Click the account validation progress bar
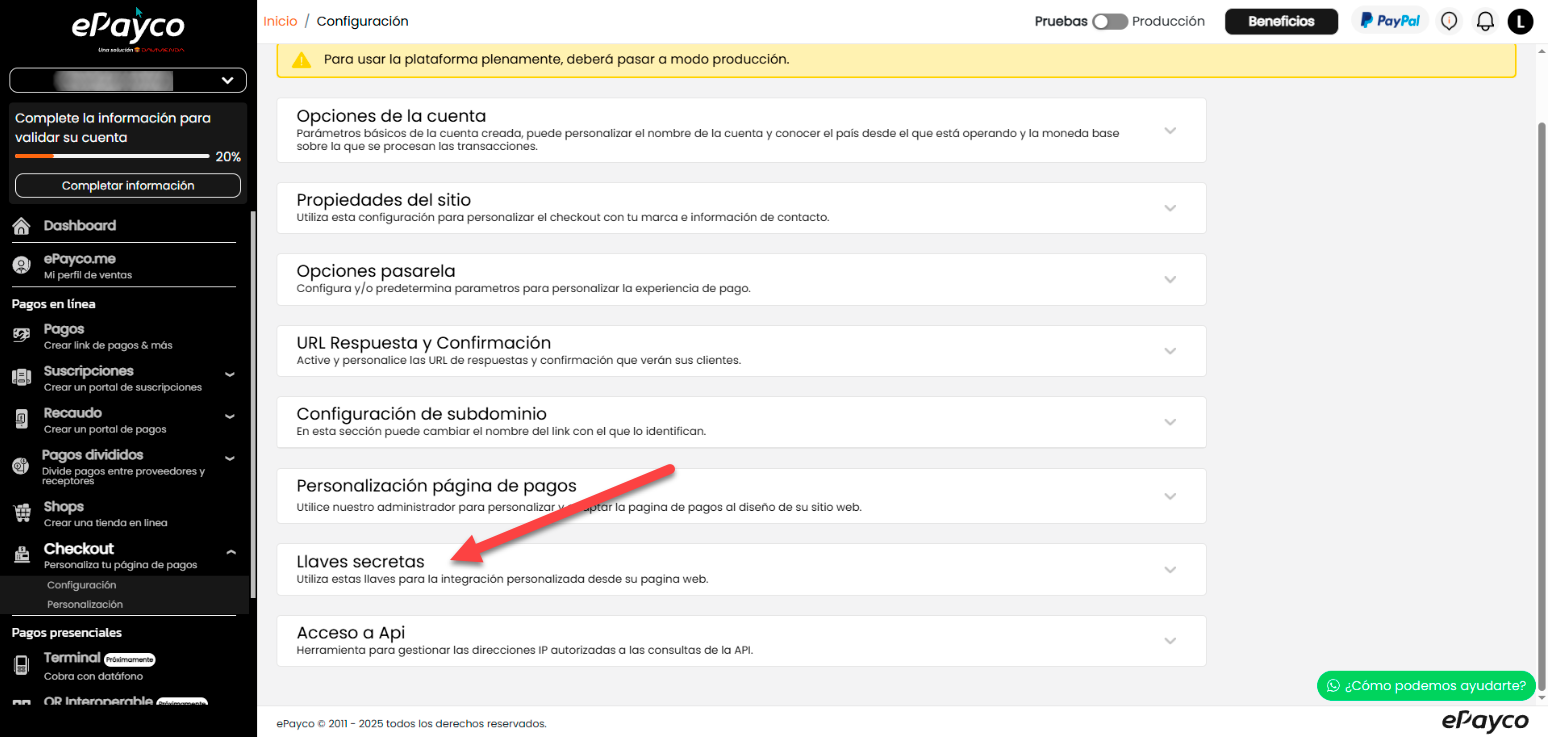The image size is (1548, 737). [112, 156]
